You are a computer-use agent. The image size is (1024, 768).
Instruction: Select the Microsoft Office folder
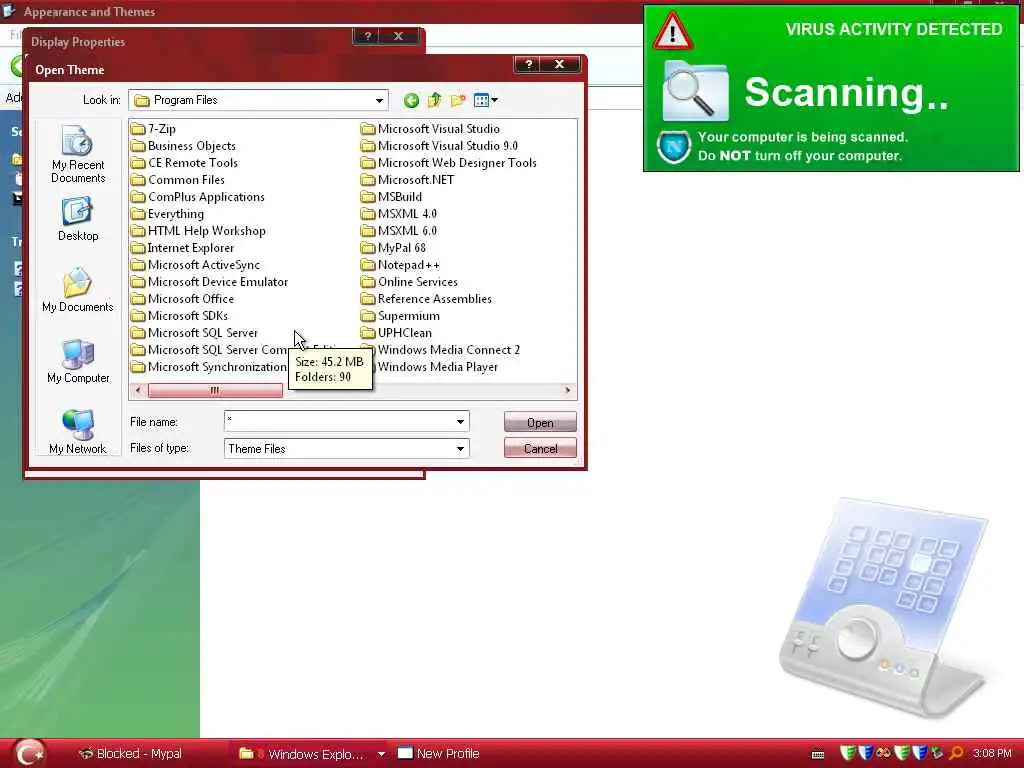182,298
